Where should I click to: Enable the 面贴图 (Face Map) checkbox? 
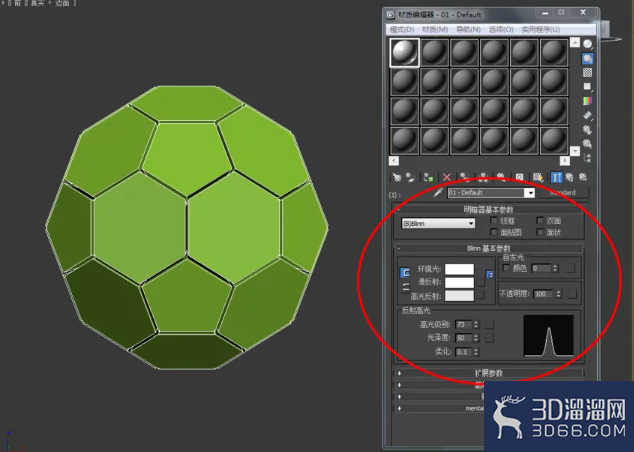coord(493,232)
